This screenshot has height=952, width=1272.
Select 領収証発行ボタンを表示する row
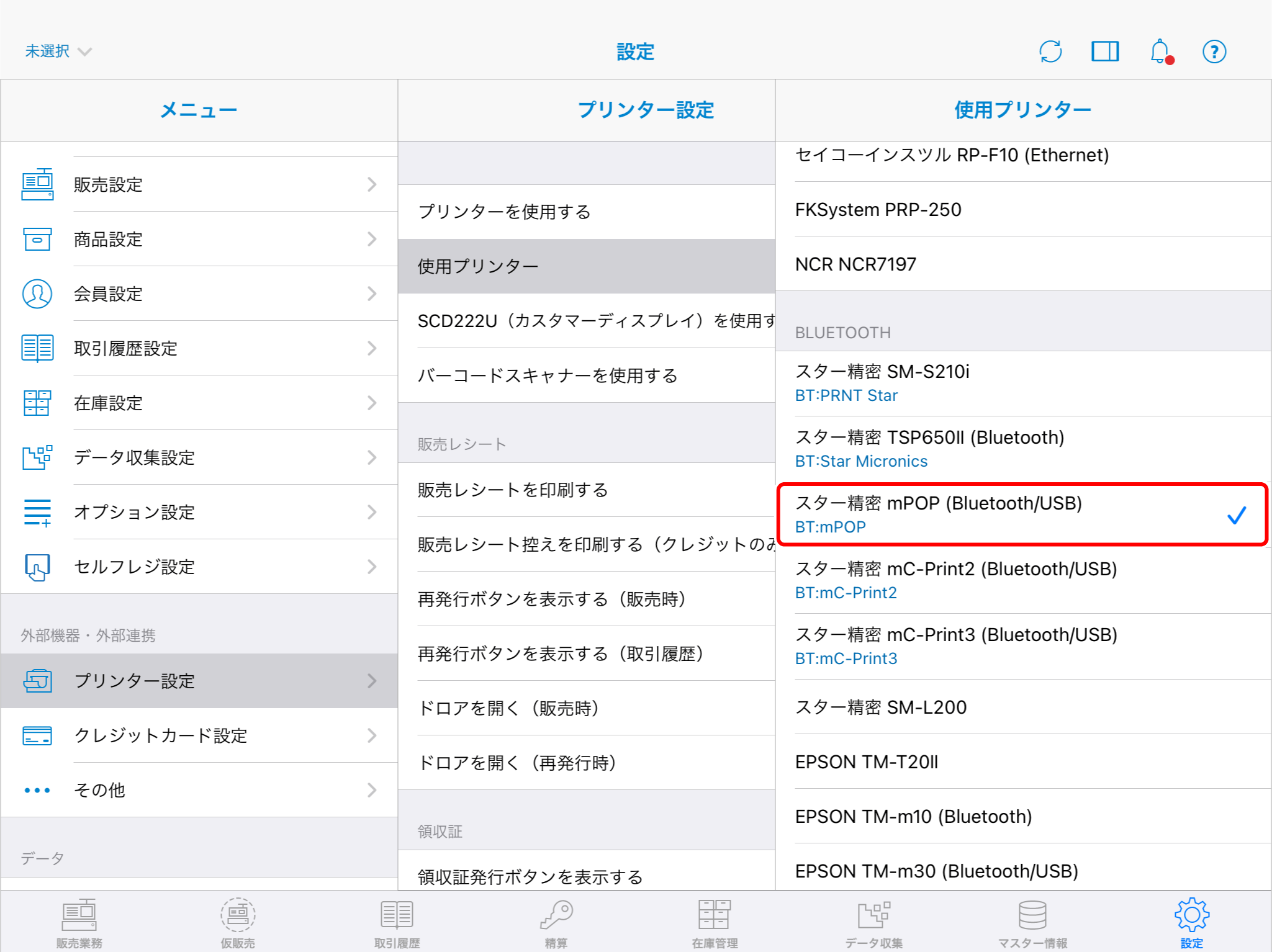tap(587, 871)
